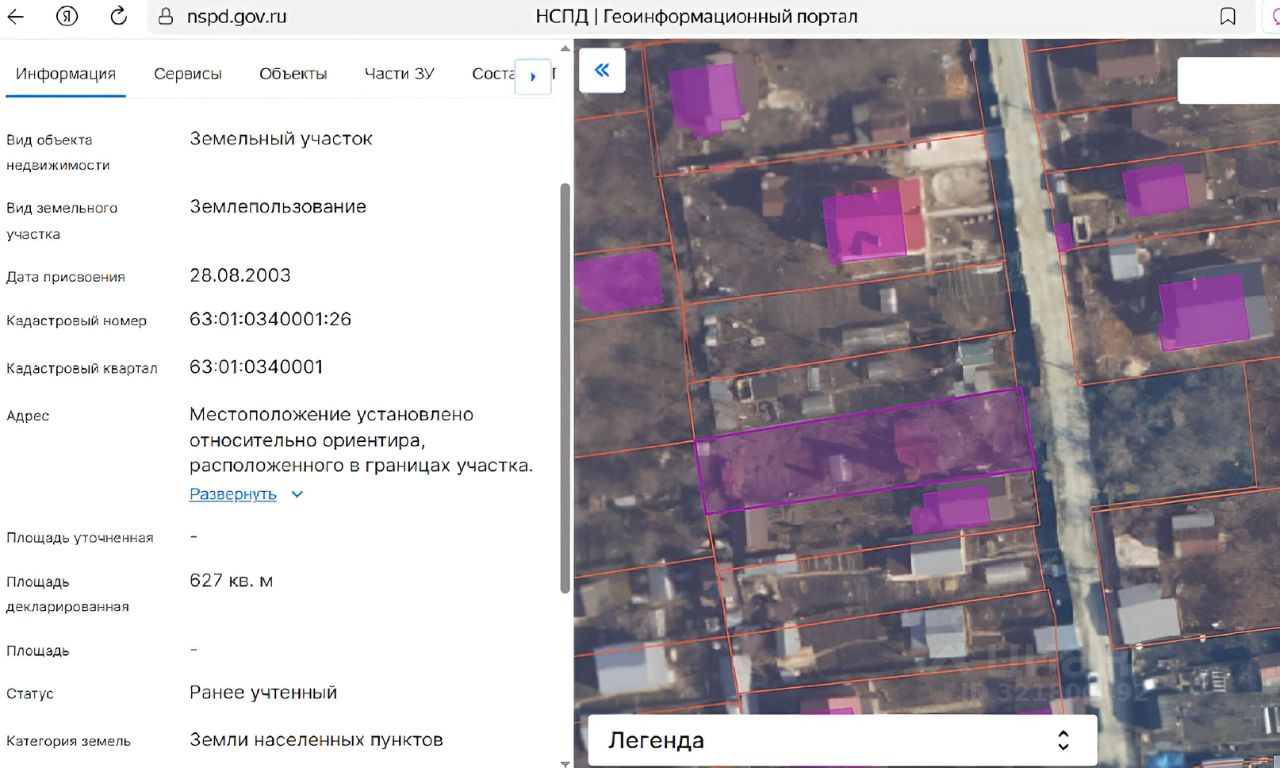This screenshot has height=768, width=1280.
Task: Bookmark this page
Action: click(x=1228, y=17)
